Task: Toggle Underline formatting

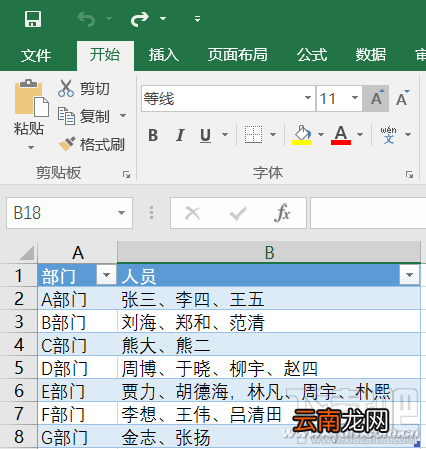Action: point(205,135)
